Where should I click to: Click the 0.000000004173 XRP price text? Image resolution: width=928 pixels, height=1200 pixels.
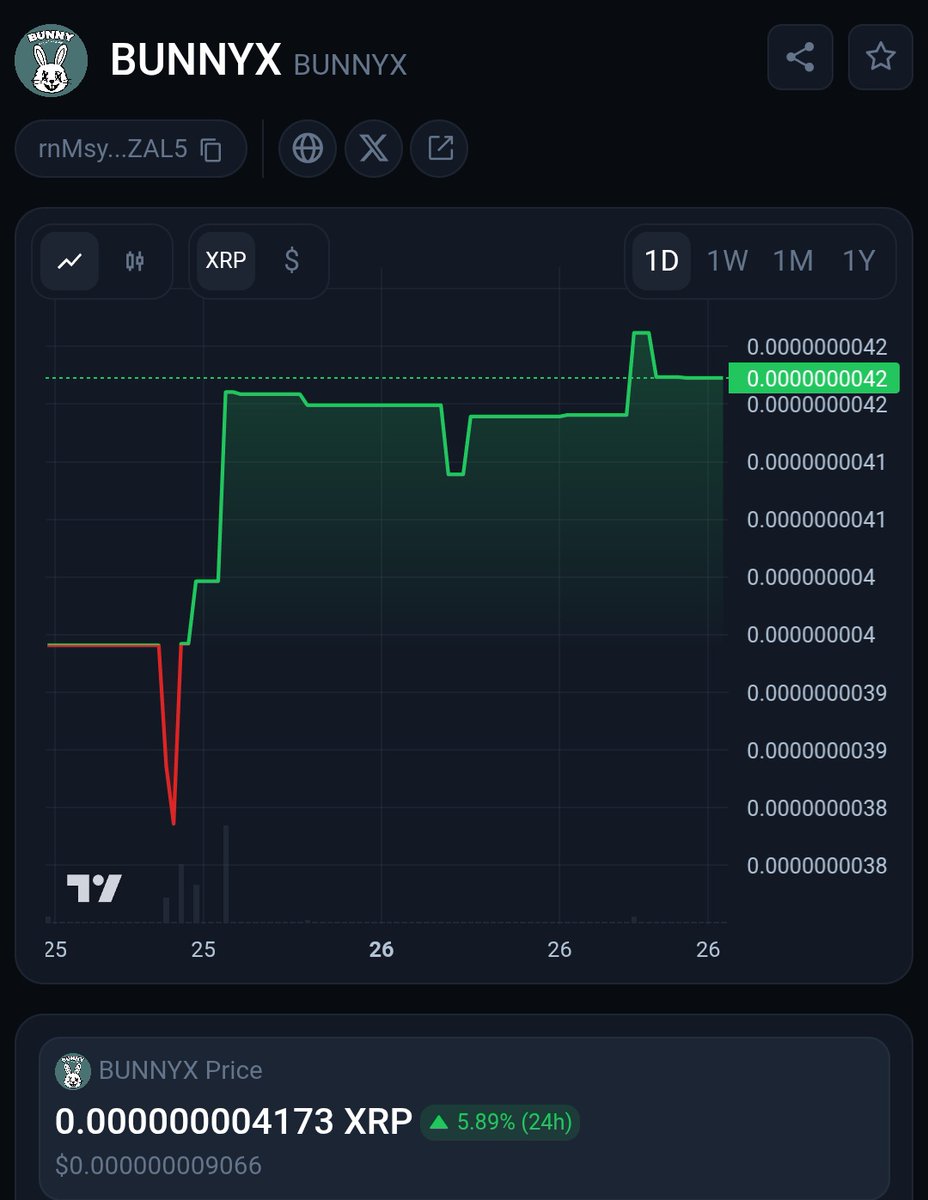pos(232,1122)
